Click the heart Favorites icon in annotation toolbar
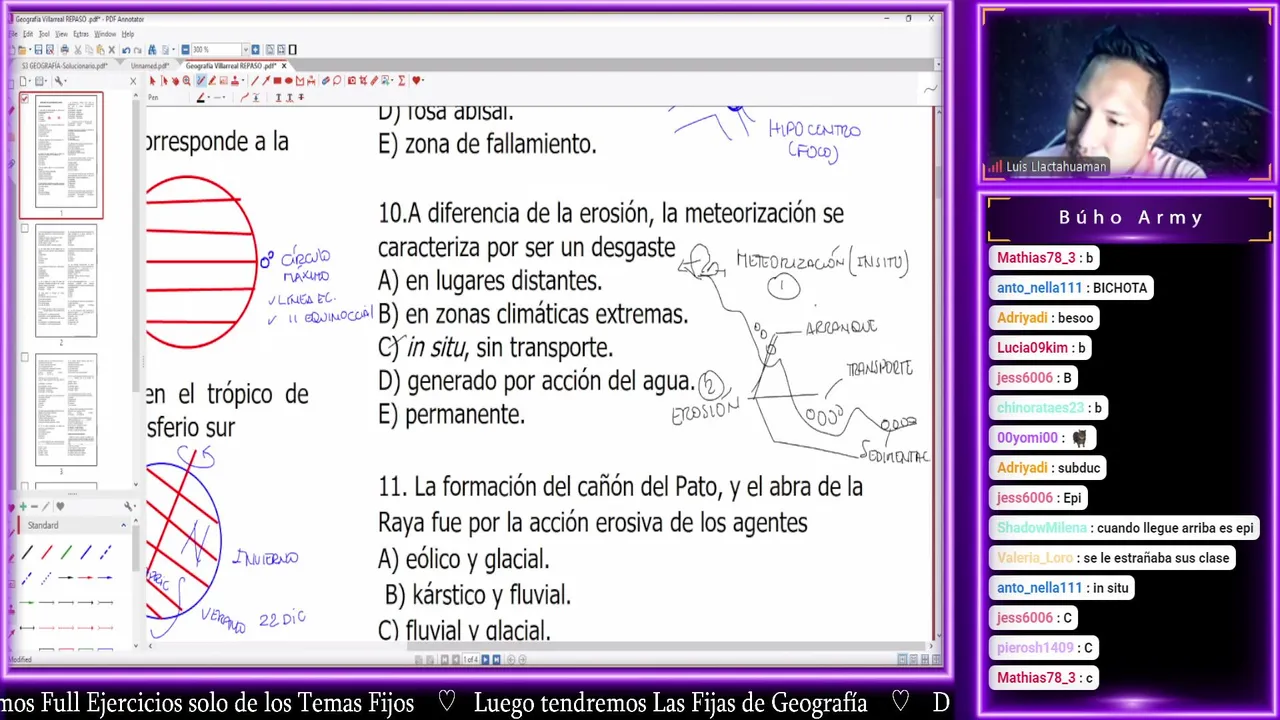The height and width of the screenshot is (720, 1280). [x=417, y=81]
